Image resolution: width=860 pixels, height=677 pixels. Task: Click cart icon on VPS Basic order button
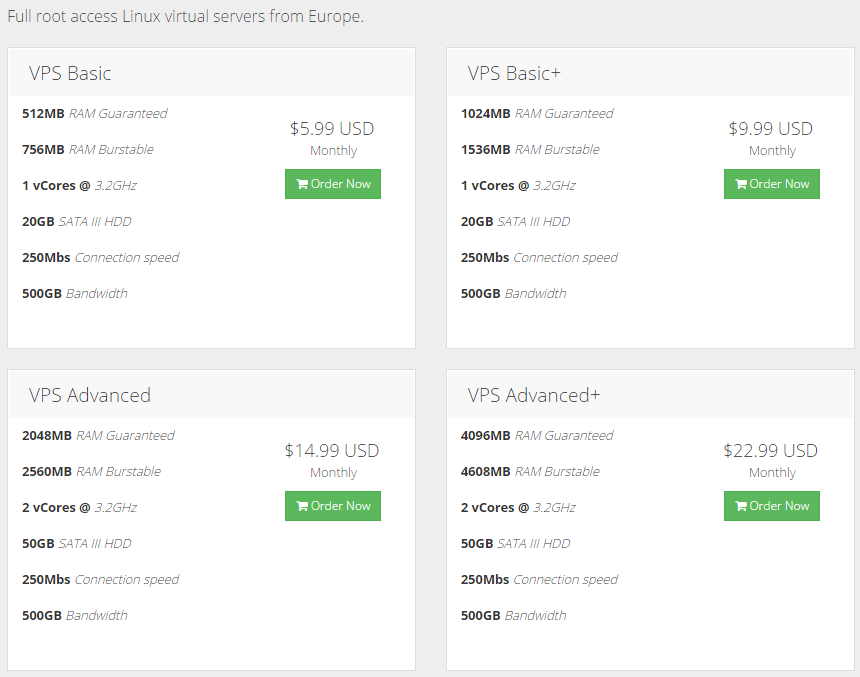coord(302,184)
